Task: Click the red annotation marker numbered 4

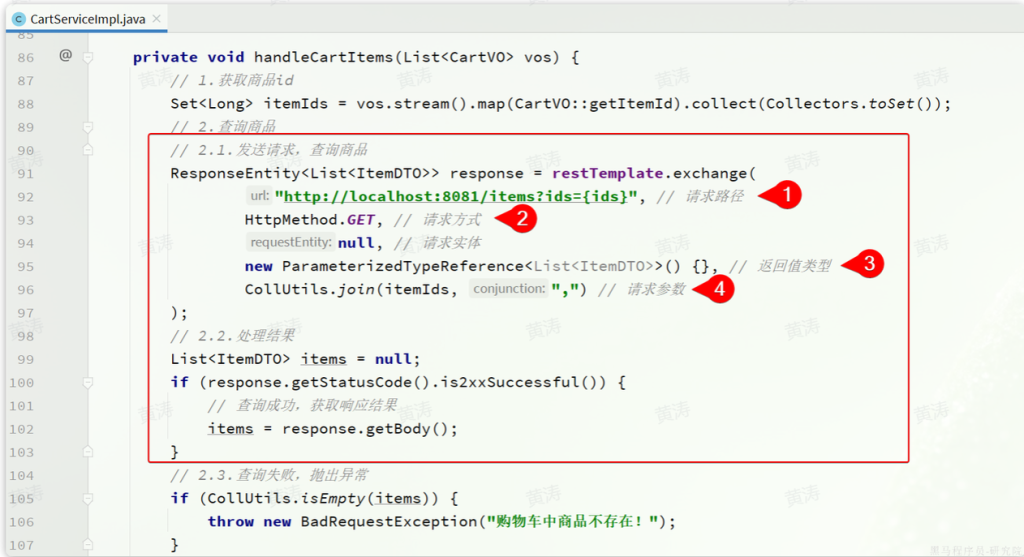Action: [719, 289]
